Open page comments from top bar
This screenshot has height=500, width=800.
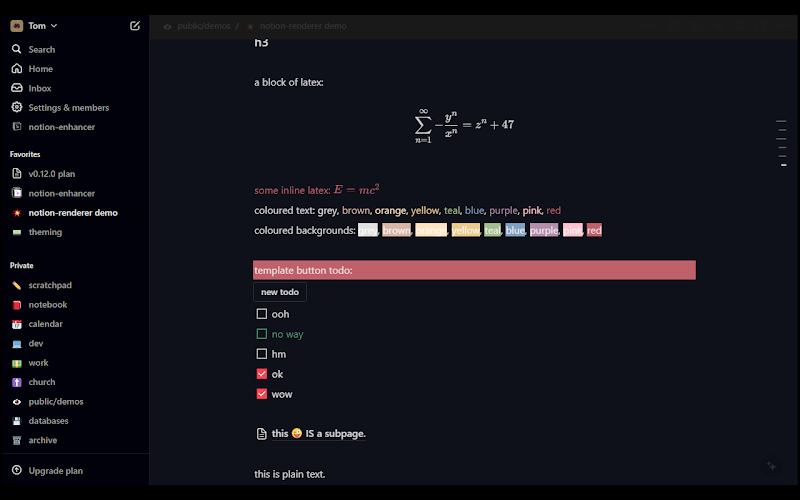(x=673, y=26)
